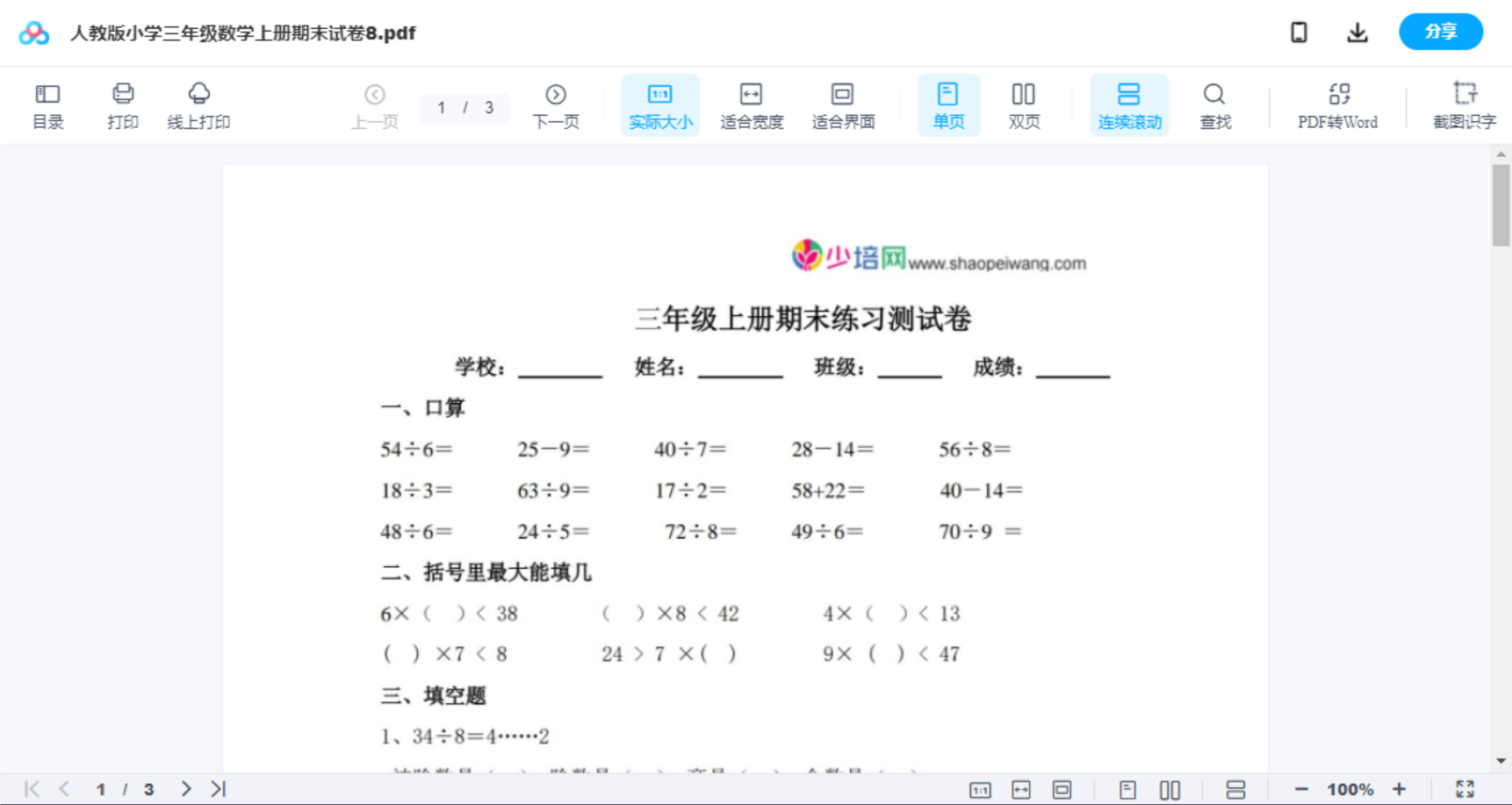Click the 打印 print icon
The height and width of the screenshot is (805, 1512).
pos(122,104)
